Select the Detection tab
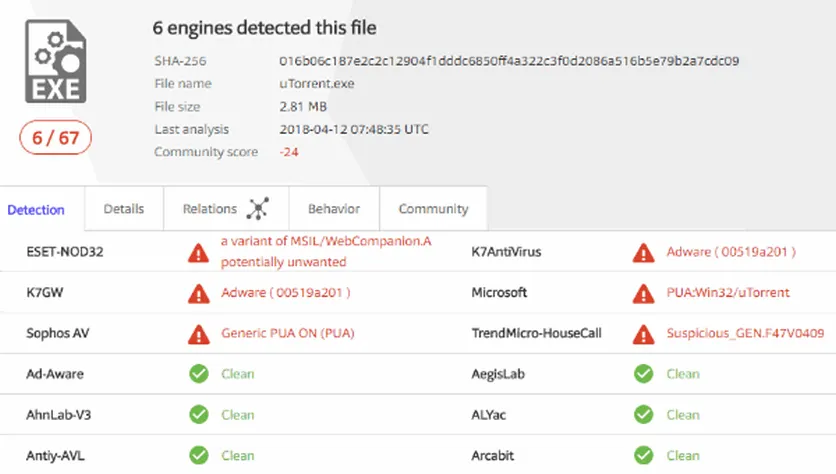 36,210
